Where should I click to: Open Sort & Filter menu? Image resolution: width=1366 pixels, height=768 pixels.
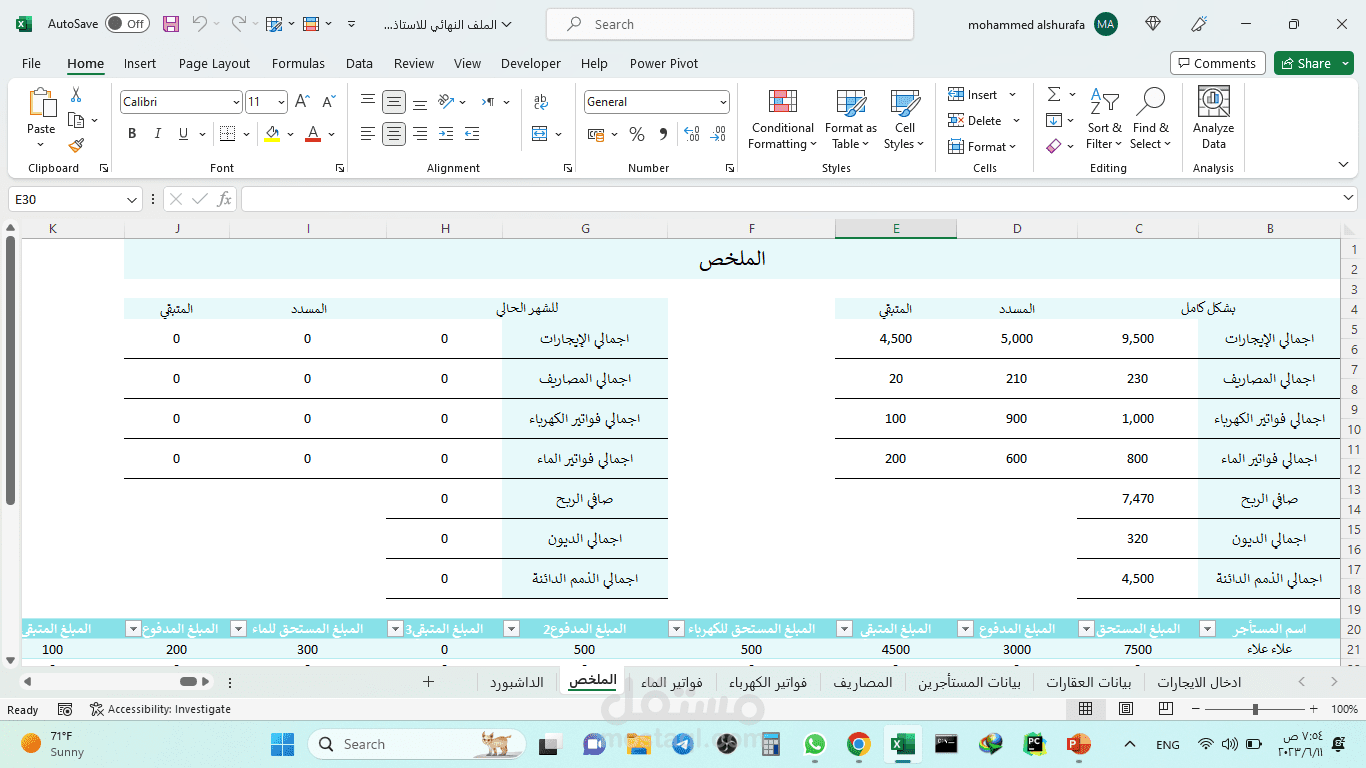pyautogui.click(x=1104, y=120)
